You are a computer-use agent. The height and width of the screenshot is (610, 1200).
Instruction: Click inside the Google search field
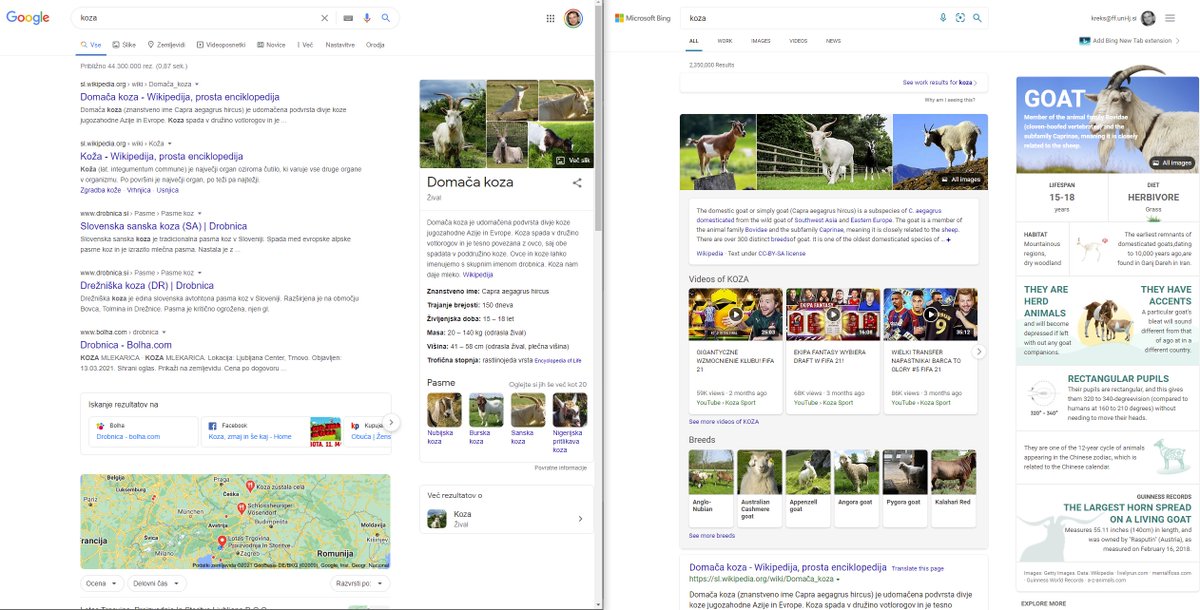point(197,18)
